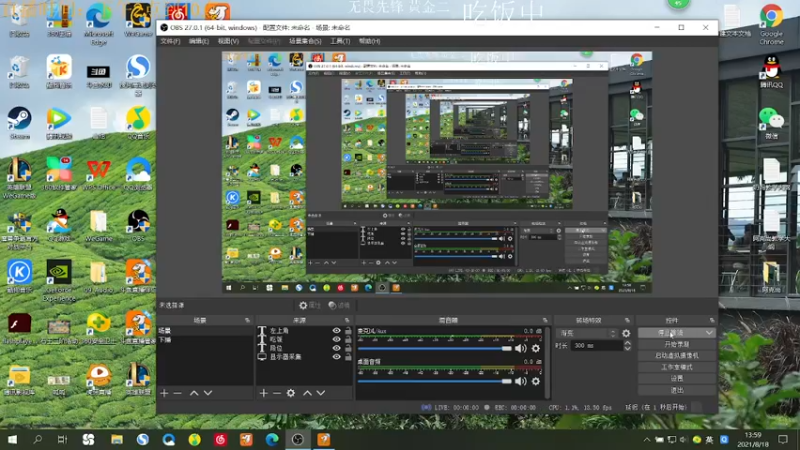
Task: Add a new source with plus icon
Action: (x=263, y=393)
